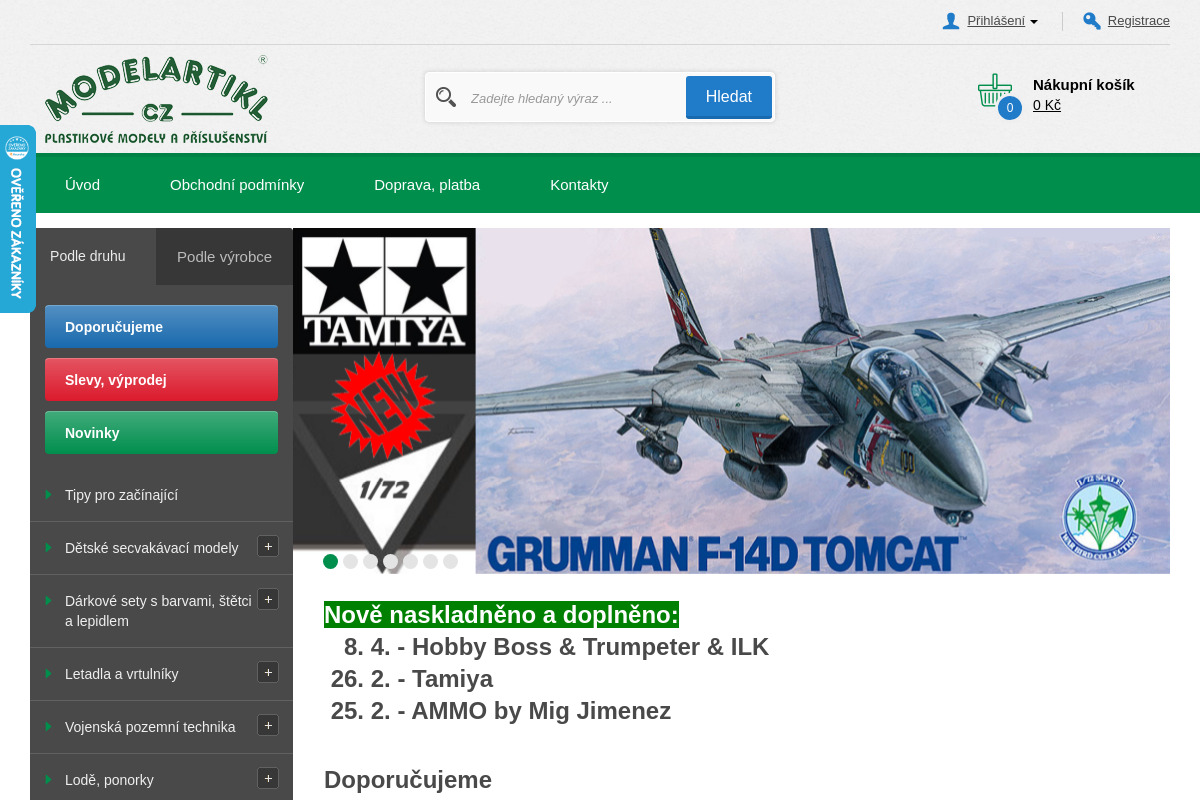Select the last carousel slide dot
Viewport: 1200px width, 800px height.
[450, 562]
